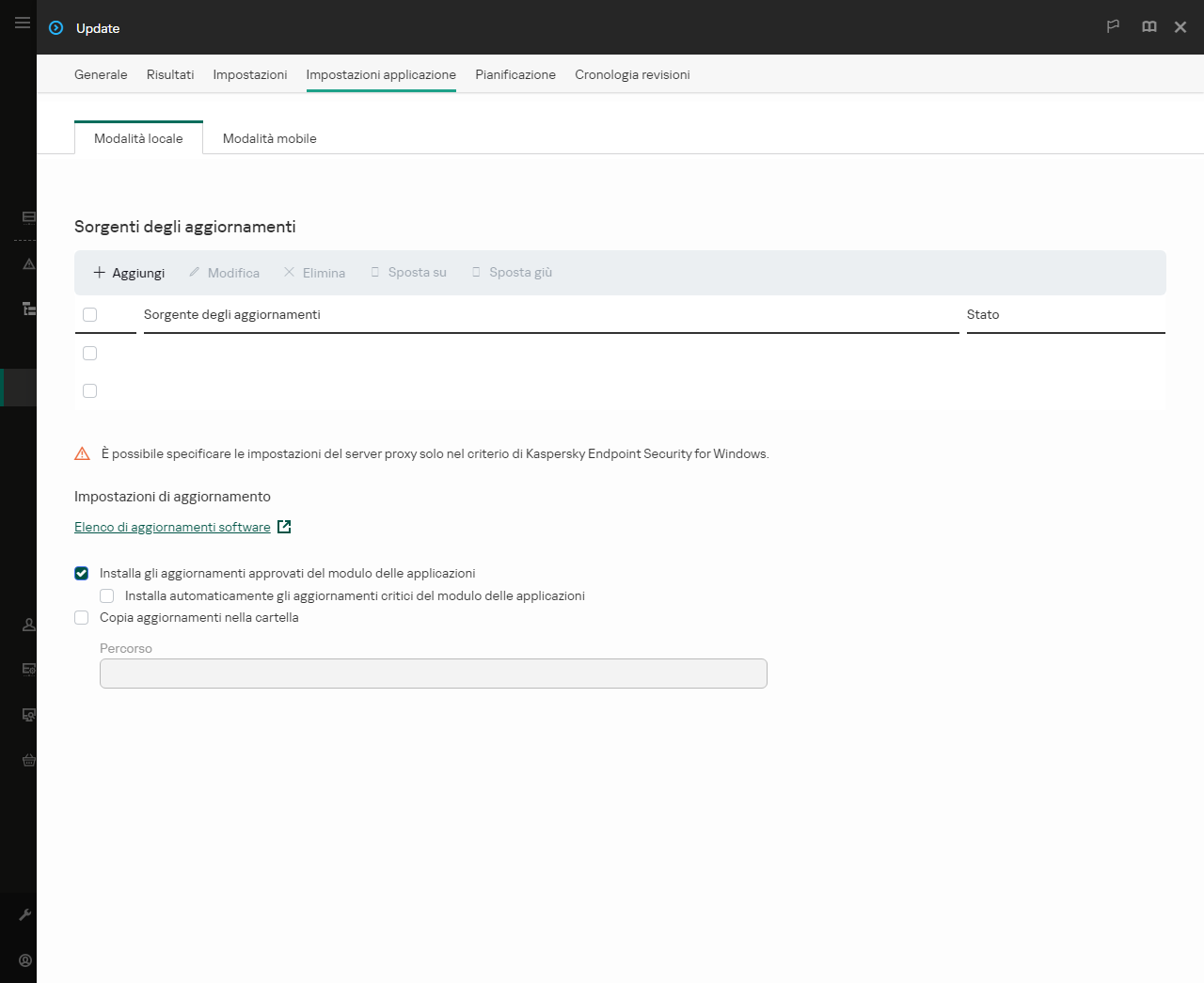Open the shopping basket sidebar icon

29,760
